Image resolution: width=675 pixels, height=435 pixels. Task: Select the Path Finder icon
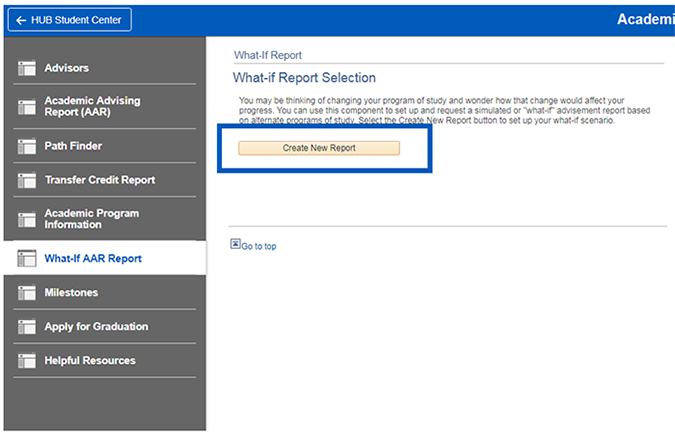point(28,146)
